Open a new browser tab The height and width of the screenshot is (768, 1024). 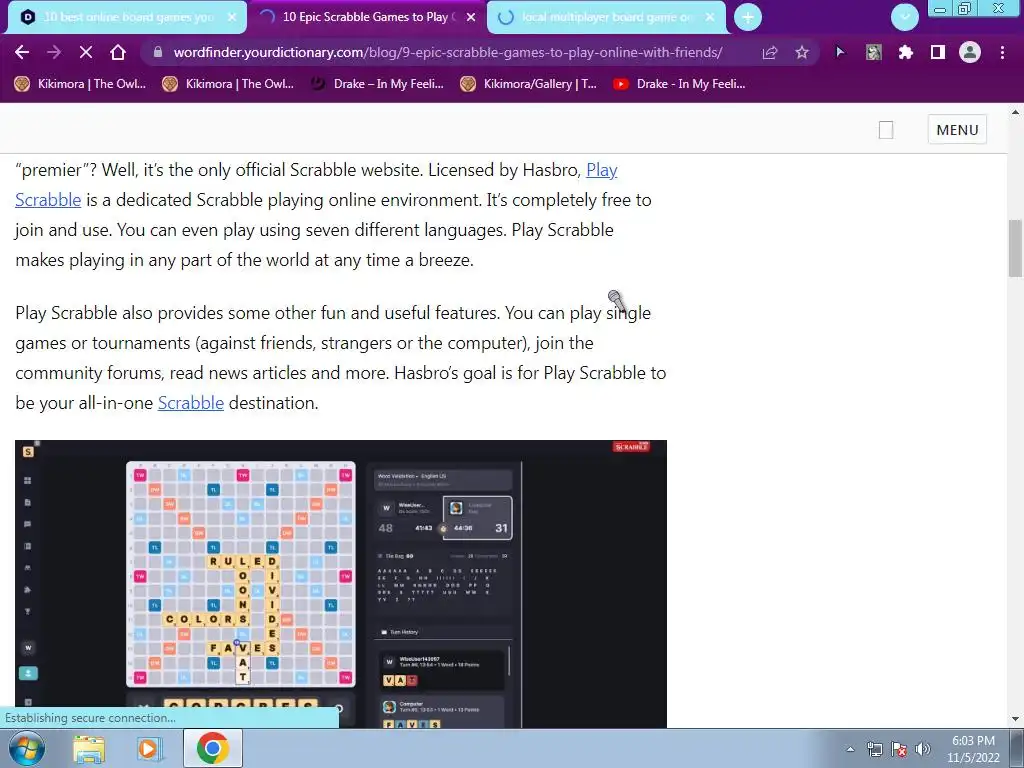click(748, 17)
